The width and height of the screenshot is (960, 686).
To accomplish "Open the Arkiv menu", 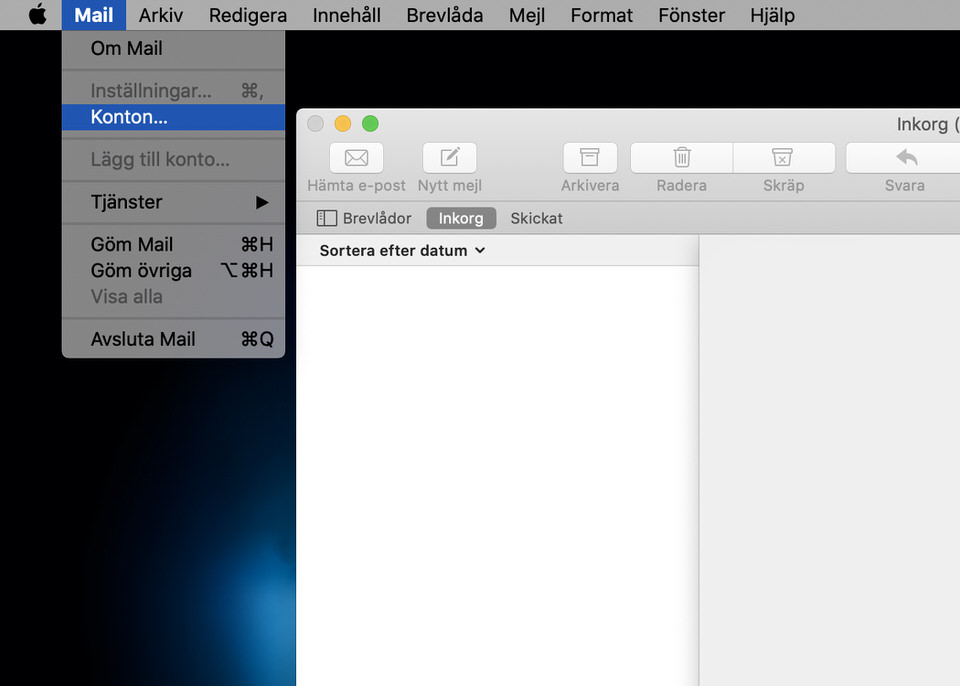I will pyautogui.click(x=160, y=15).
